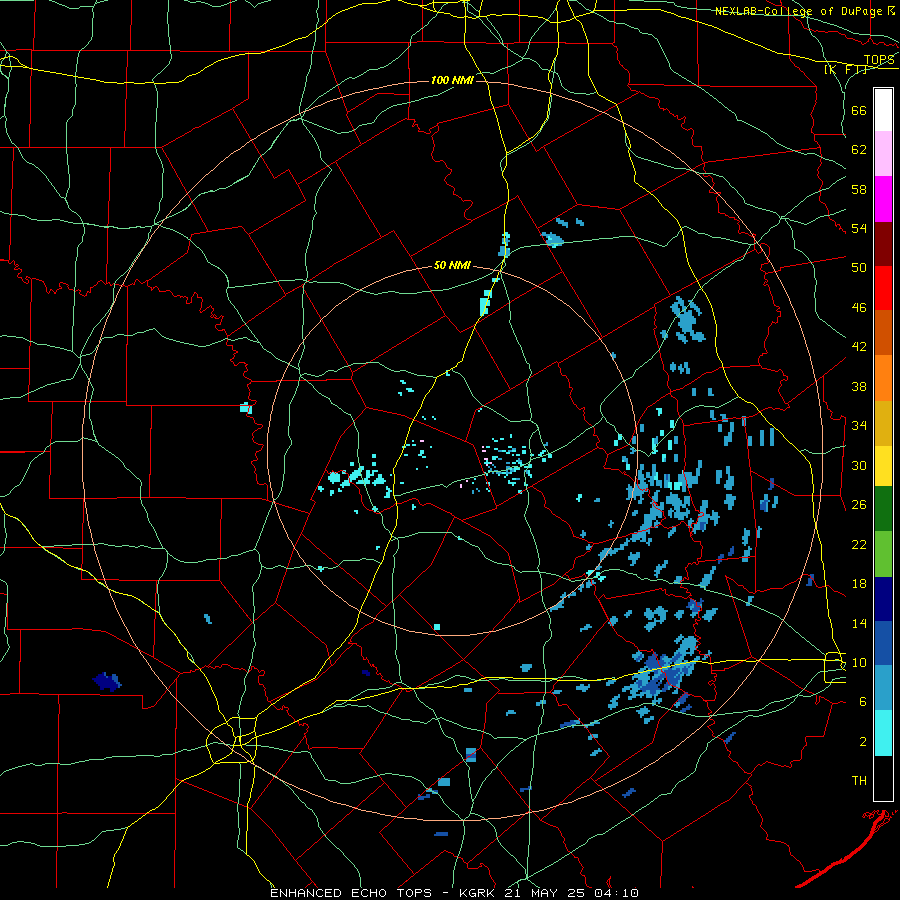This screenshot has height=900, width=900.
Task: Click the white swatch in the tops legend
Action: 883,110
